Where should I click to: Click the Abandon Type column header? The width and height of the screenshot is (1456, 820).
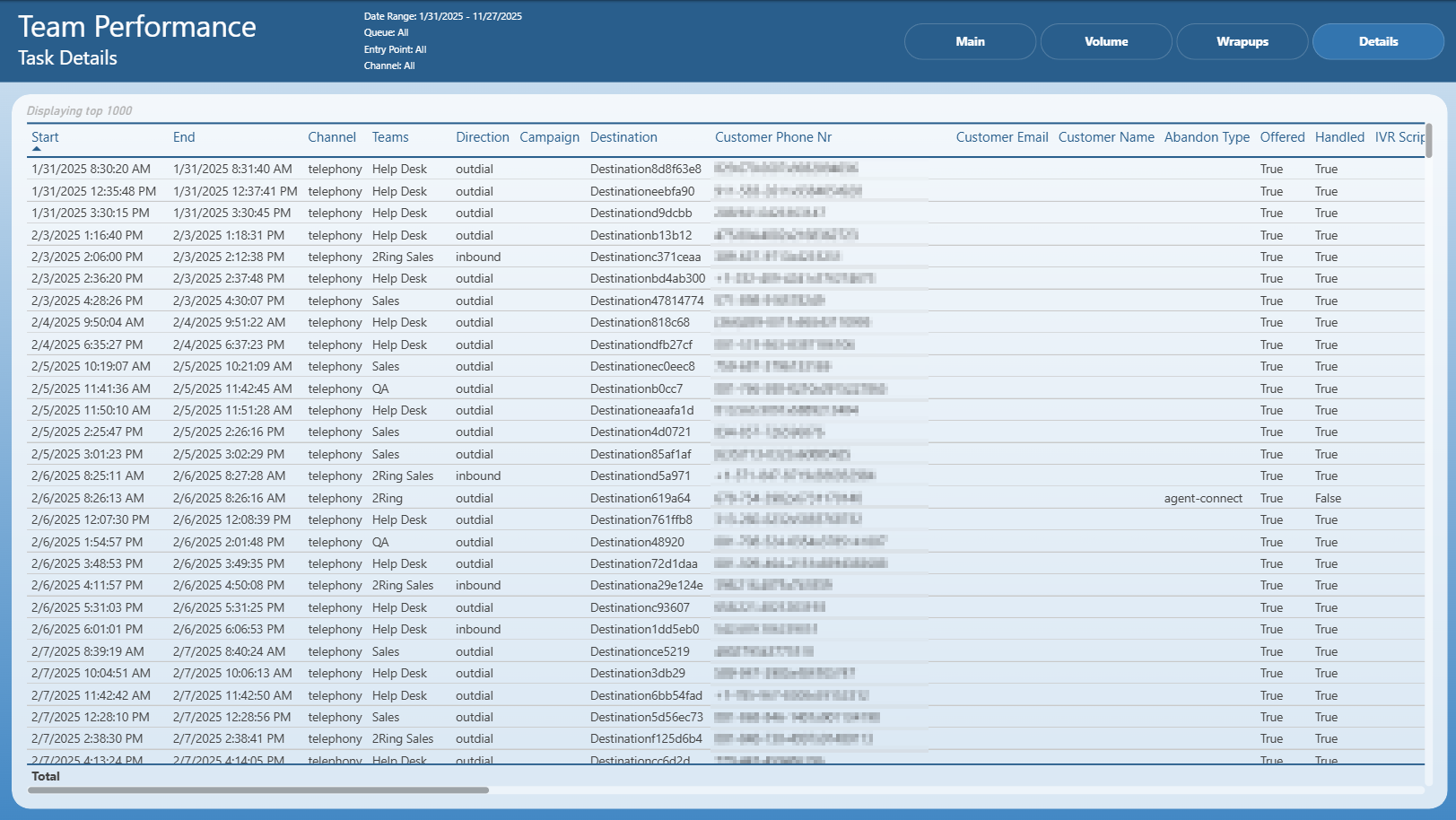click(x=1207, y=137)
